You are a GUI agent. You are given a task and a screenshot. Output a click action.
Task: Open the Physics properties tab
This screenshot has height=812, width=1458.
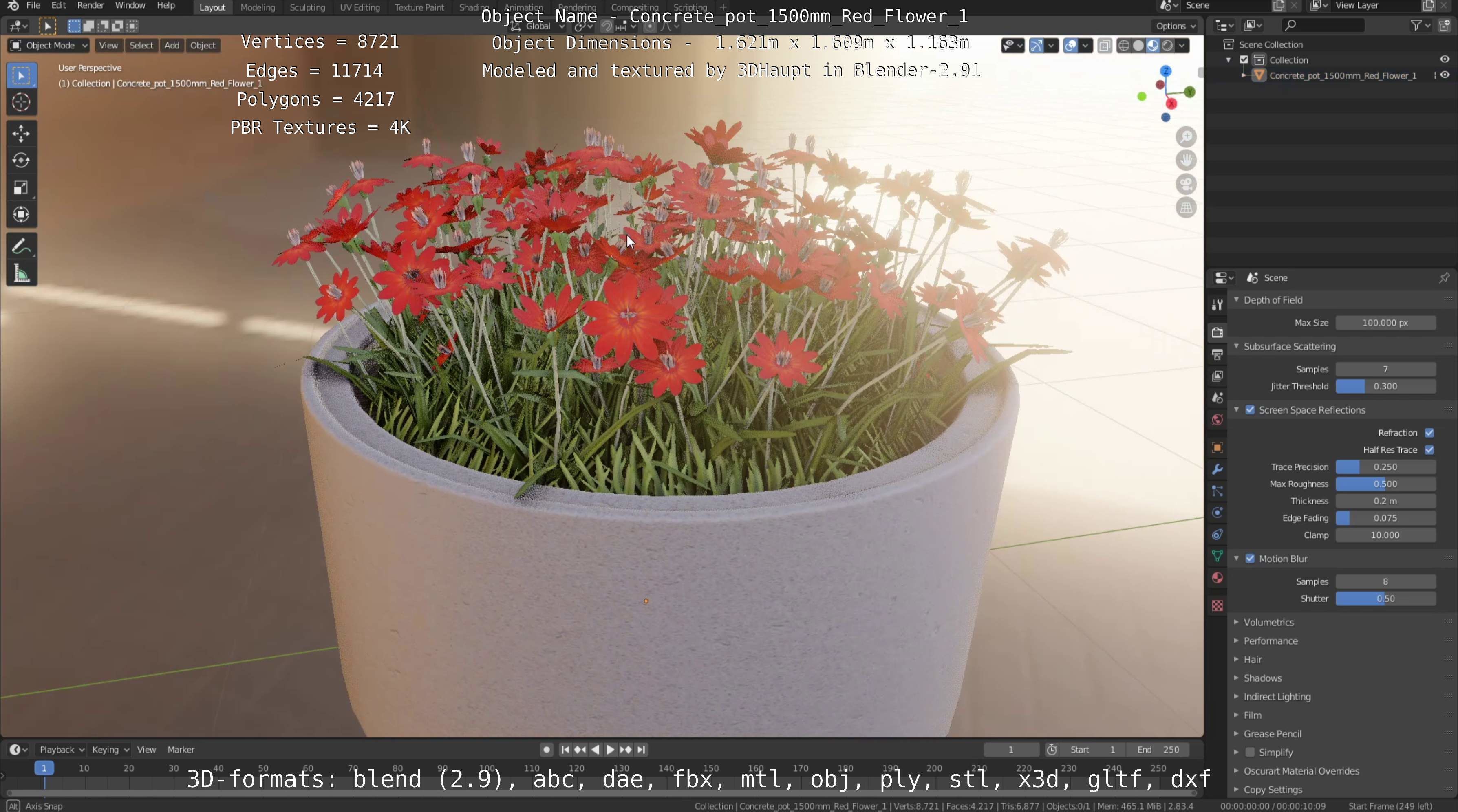(1218, 513)
